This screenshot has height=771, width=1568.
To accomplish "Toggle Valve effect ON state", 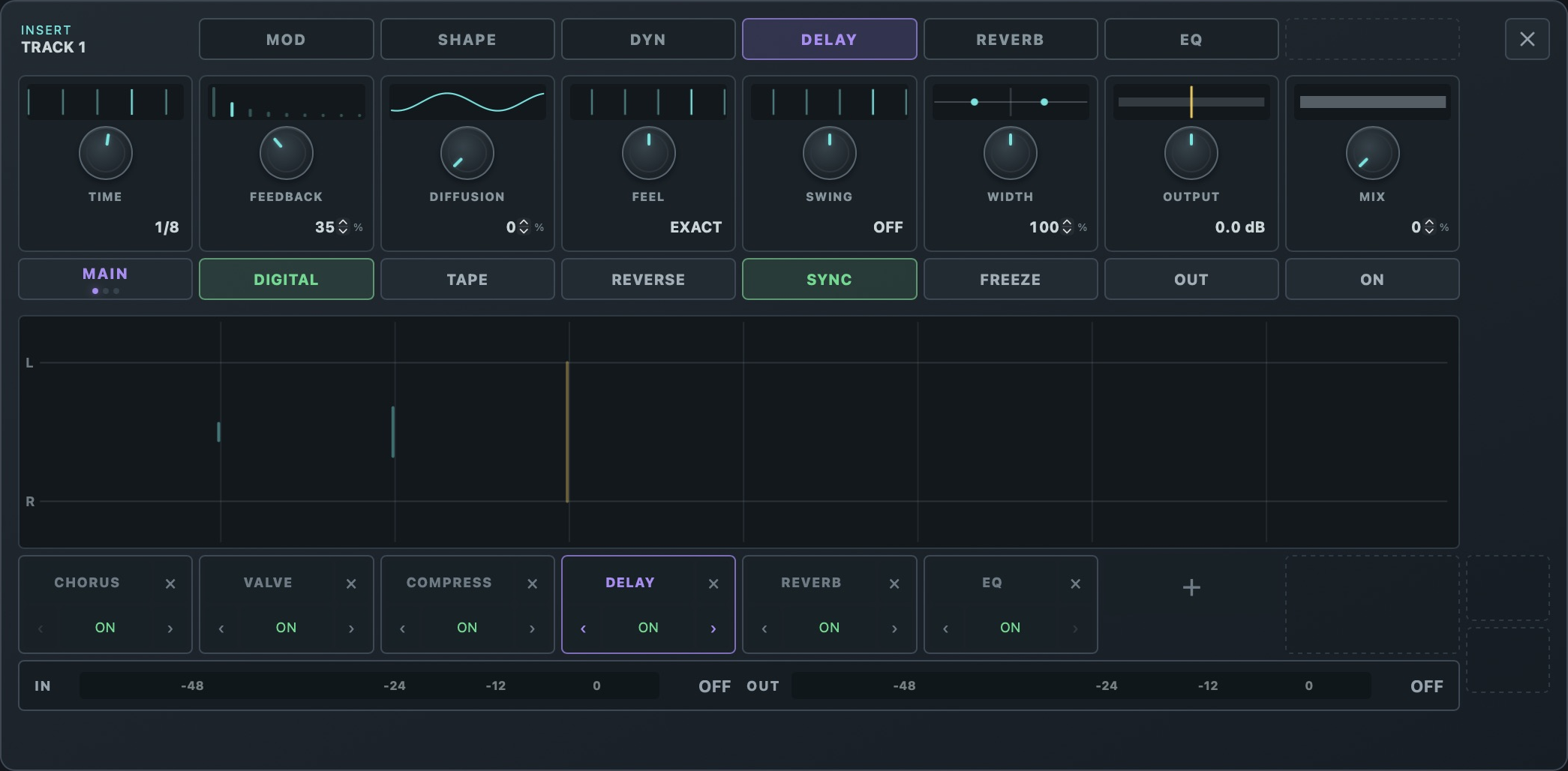I will pos(286,628).
